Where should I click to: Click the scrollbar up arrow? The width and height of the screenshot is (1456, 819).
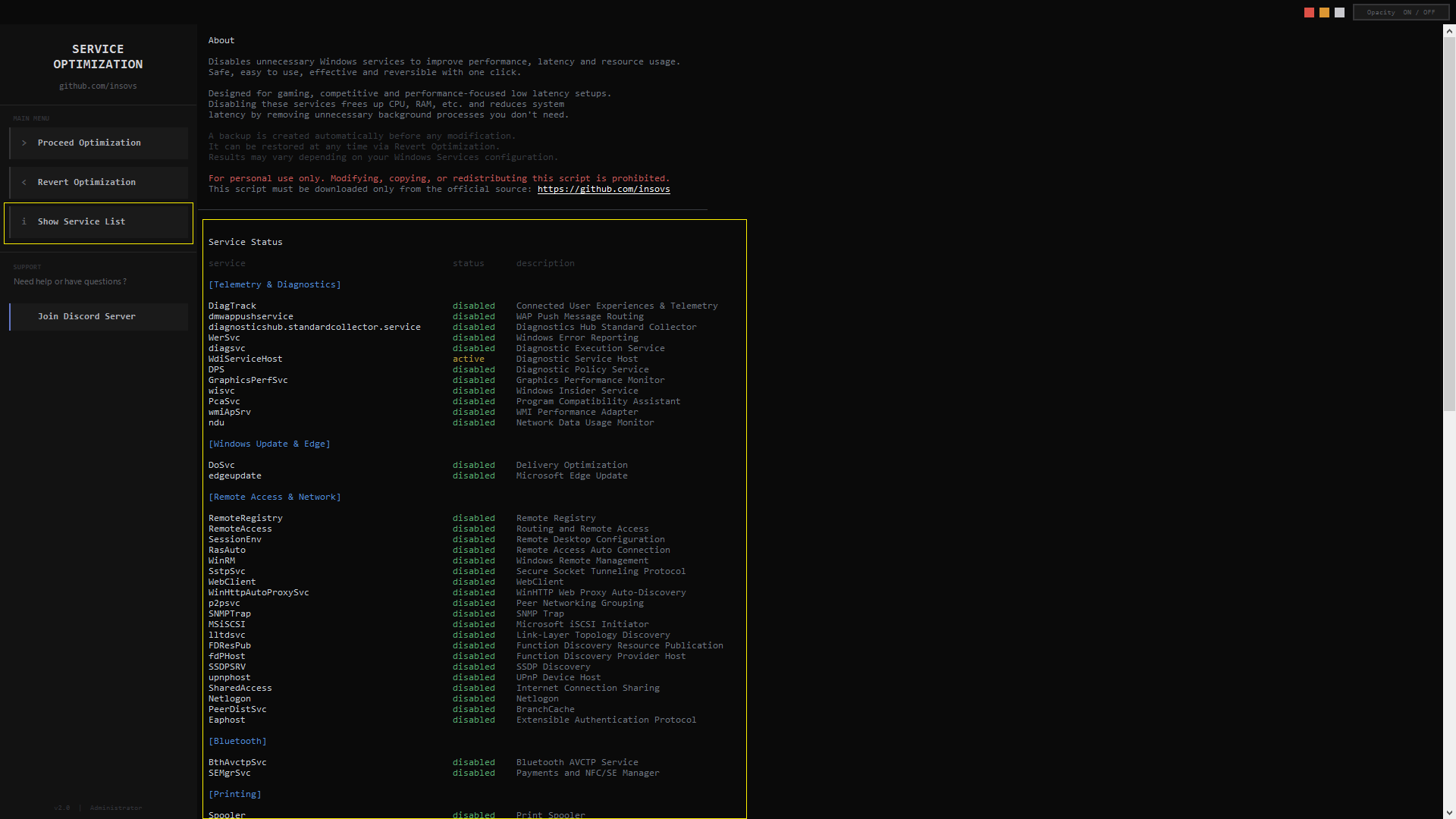[1449, 31]
